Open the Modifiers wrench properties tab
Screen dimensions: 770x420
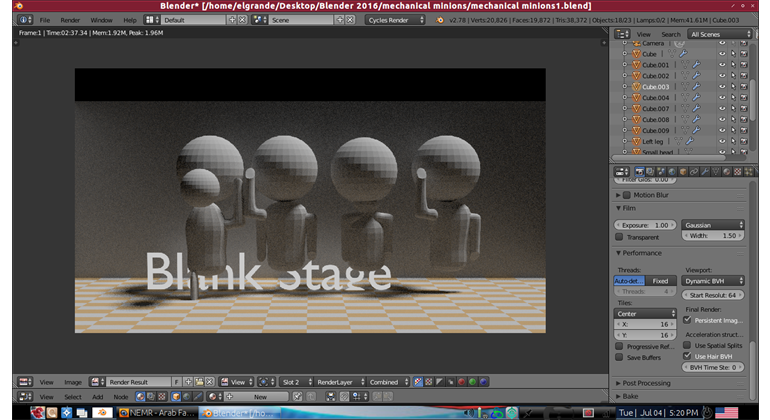tap(705, 171)
